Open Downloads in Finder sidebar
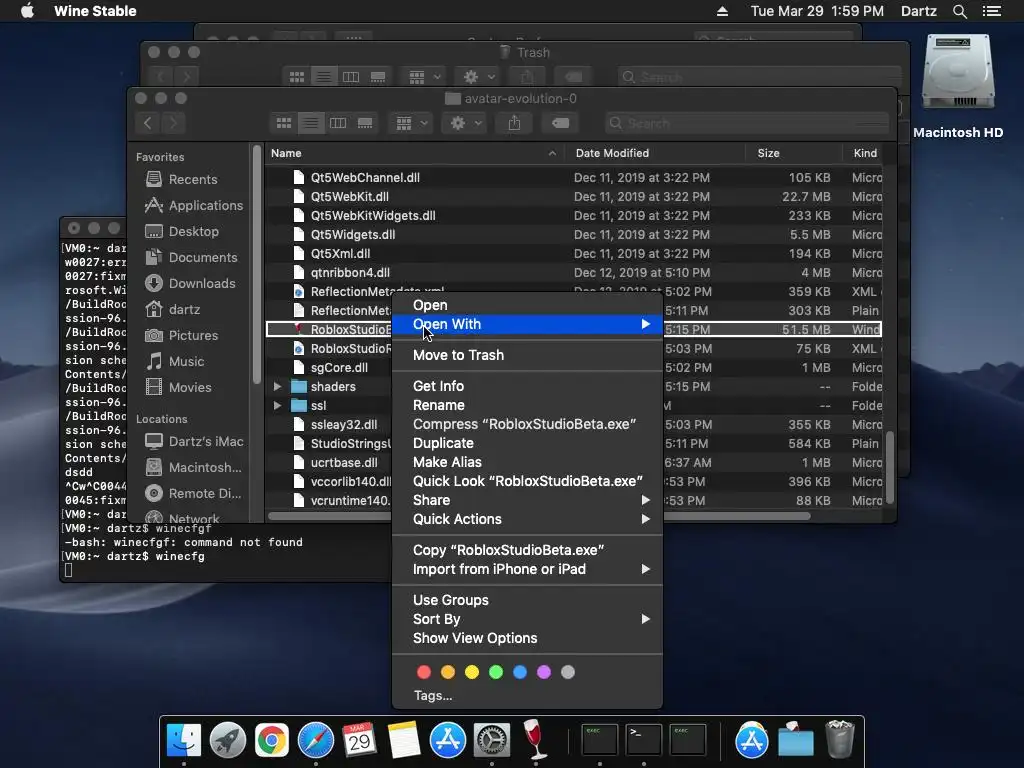This screenshot has height=768, width=1024. [190, 283]
